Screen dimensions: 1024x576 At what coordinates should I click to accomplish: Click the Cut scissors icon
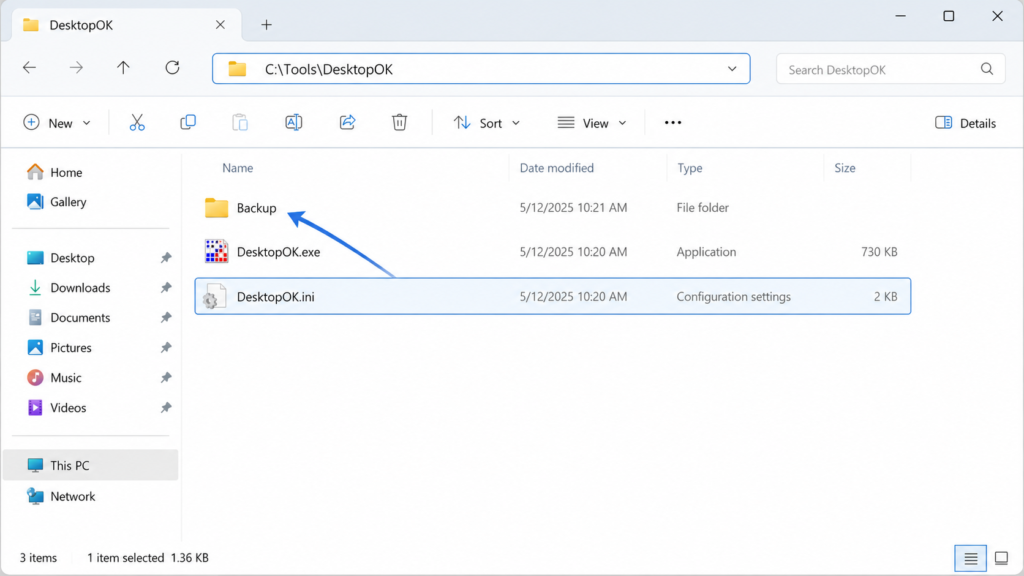(137, 123)
